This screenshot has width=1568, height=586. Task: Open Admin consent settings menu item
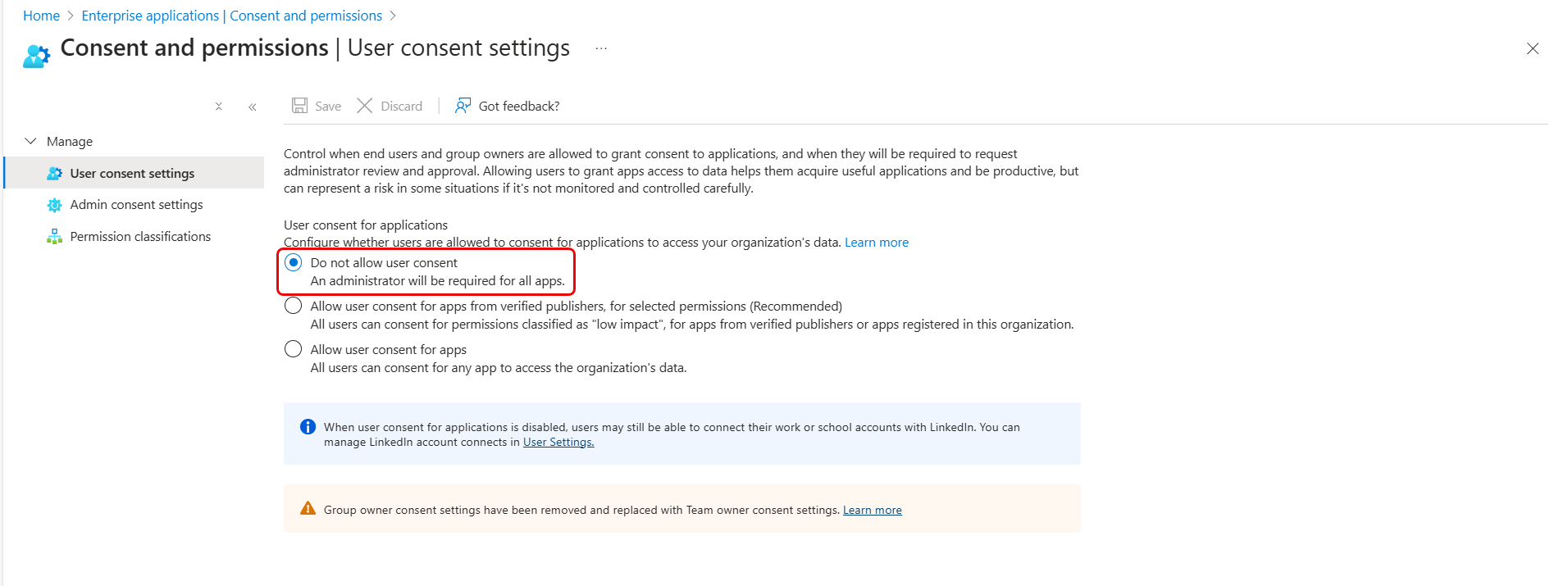[x=134, y=205]
